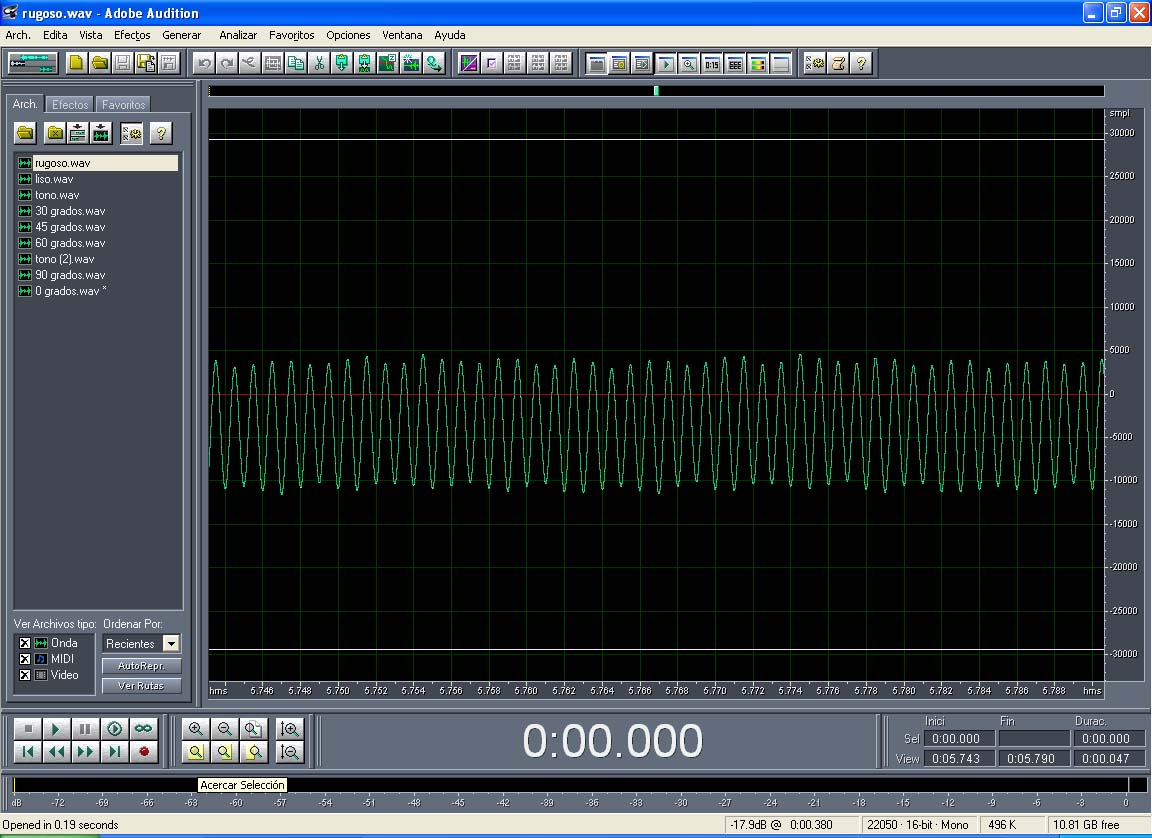This screenshot has height=838, width=1152.
Task: Click the Sel Inici time field
Action: click(x=959, y=739)
